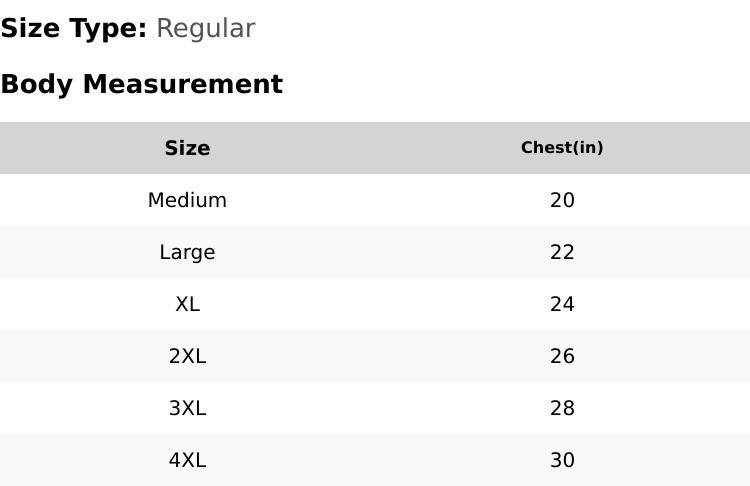Click chest value 24 for XL

click(562, 304)
